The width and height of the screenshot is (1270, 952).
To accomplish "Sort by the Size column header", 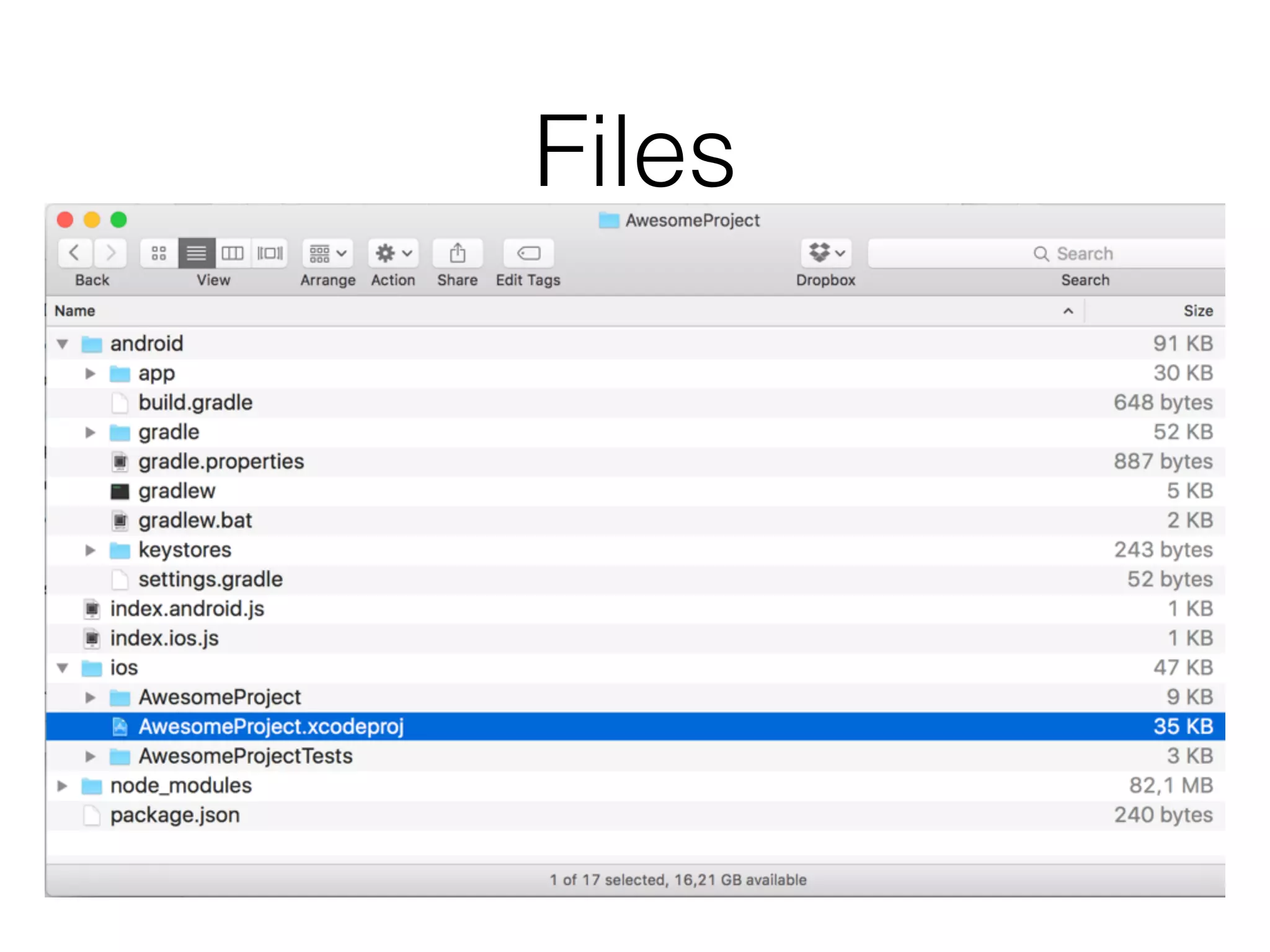I will click(1197, 311).
